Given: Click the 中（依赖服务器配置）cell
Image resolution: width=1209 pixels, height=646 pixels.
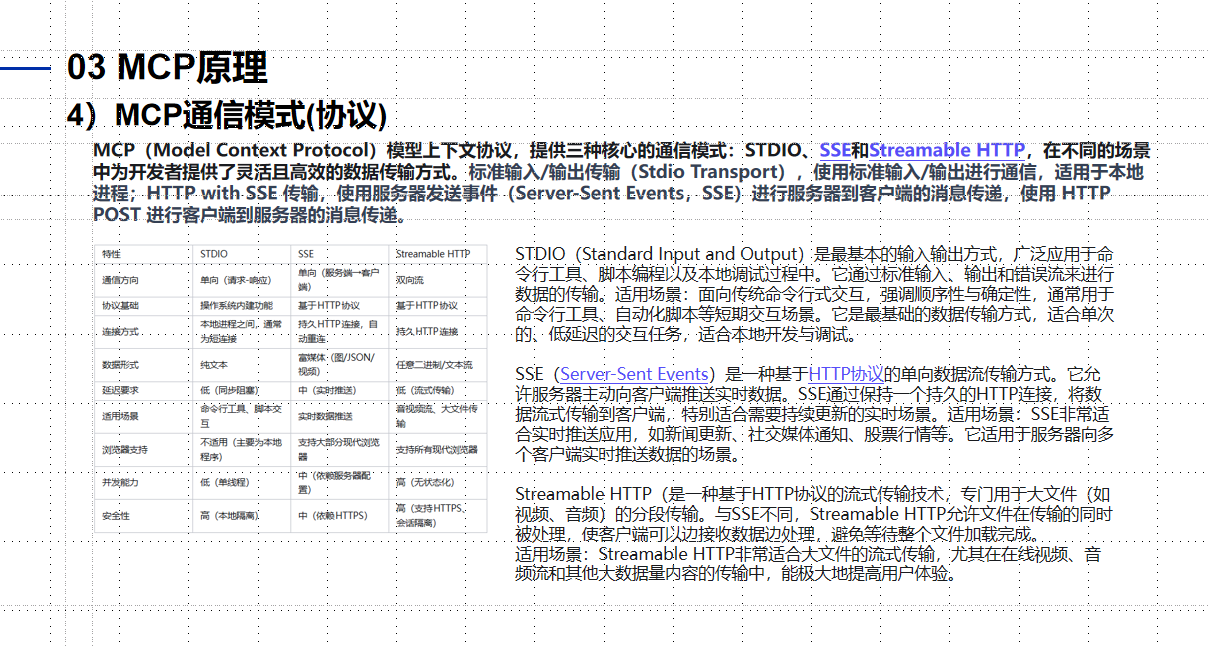Looking at the screenshot, I should (337, 482).
